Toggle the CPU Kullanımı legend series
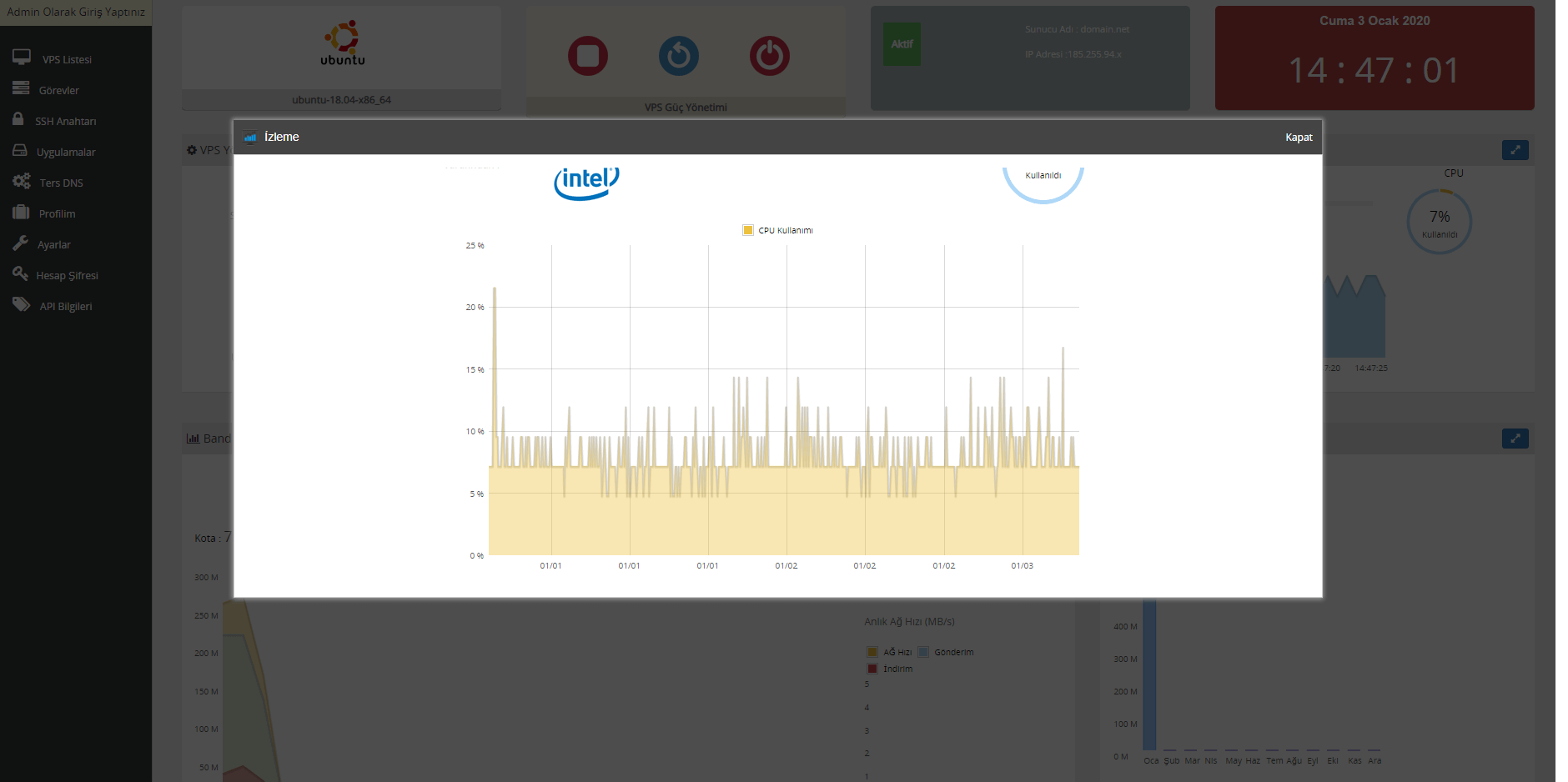 [x=778, y=230]
